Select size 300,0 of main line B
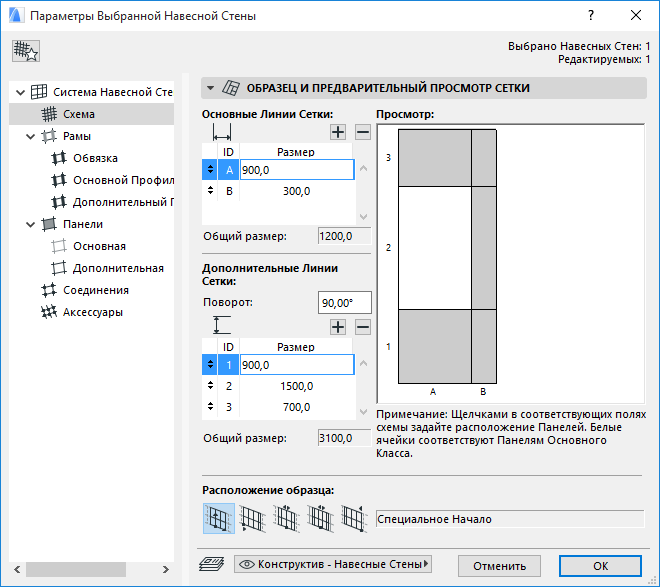This screenshot has width=660, height=587. tap(297, 191)
